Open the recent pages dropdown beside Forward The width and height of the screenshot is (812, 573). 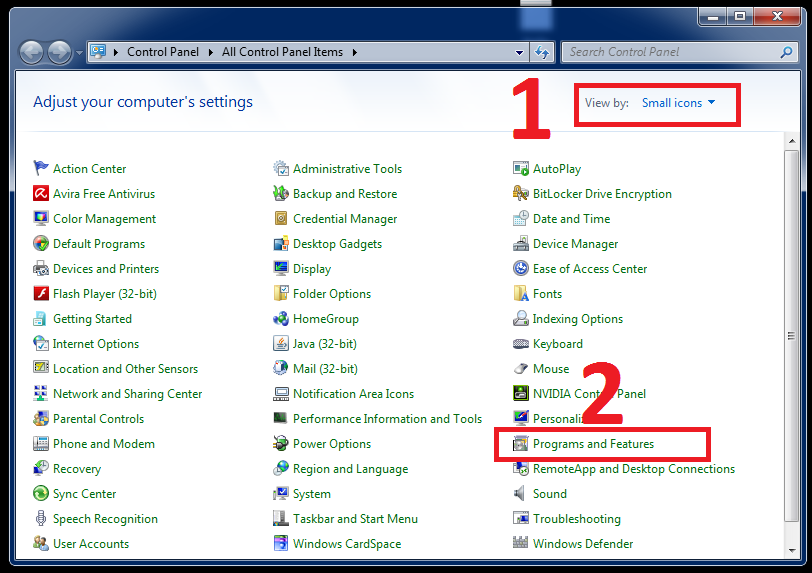tap(79, 52)
